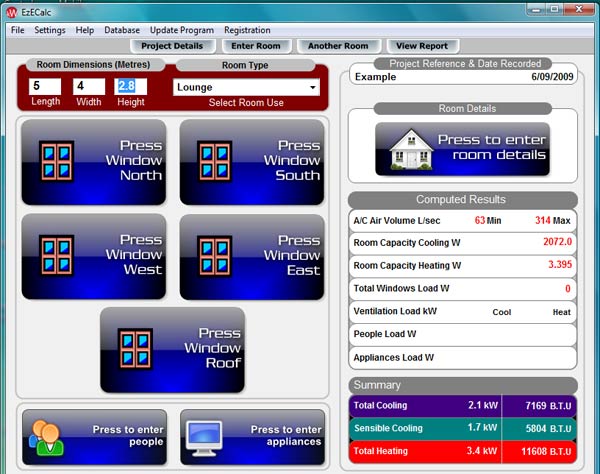Open the Settings menu

click(x=49, y=30)
